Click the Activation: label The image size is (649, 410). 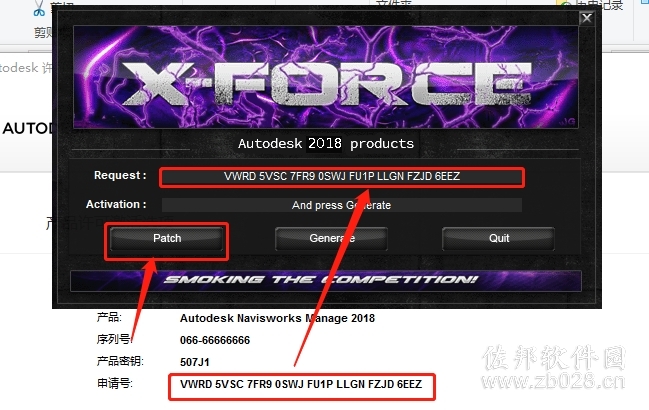116,204
